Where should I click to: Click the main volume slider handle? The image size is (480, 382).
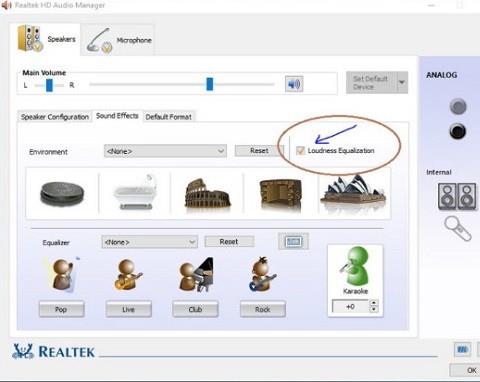pyautogui.click(x=210, y=84)
